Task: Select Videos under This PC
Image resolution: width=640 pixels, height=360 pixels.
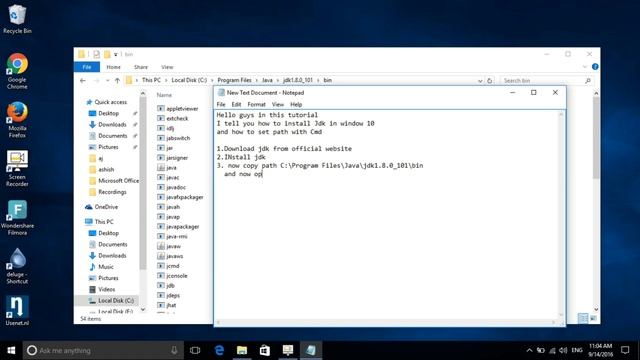Action: point(107,289)
